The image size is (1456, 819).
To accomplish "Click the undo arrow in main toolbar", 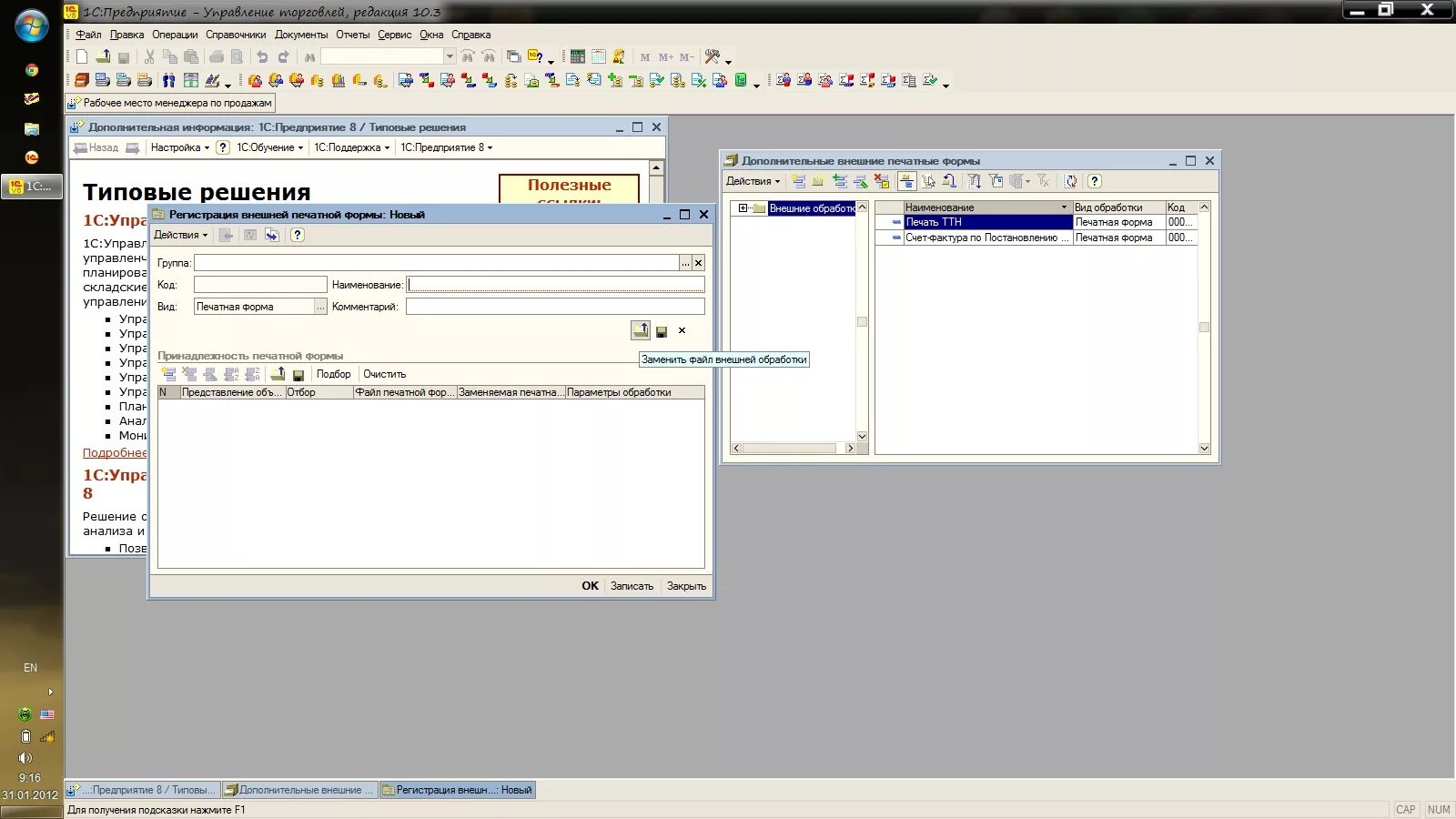I will pos(262,57).
